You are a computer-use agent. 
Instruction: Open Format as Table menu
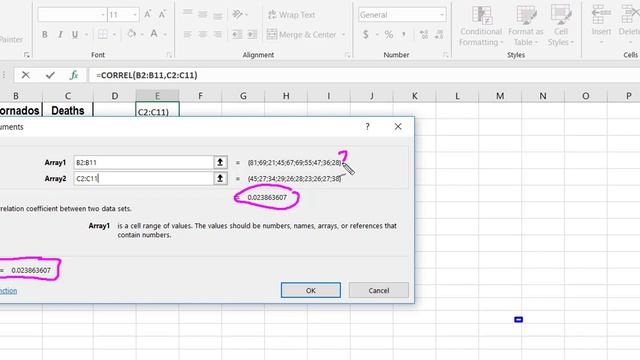pos(526,25)
